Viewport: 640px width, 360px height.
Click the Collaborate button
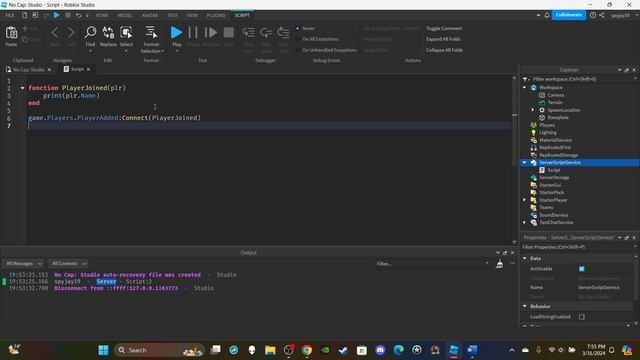click(569, 15)
